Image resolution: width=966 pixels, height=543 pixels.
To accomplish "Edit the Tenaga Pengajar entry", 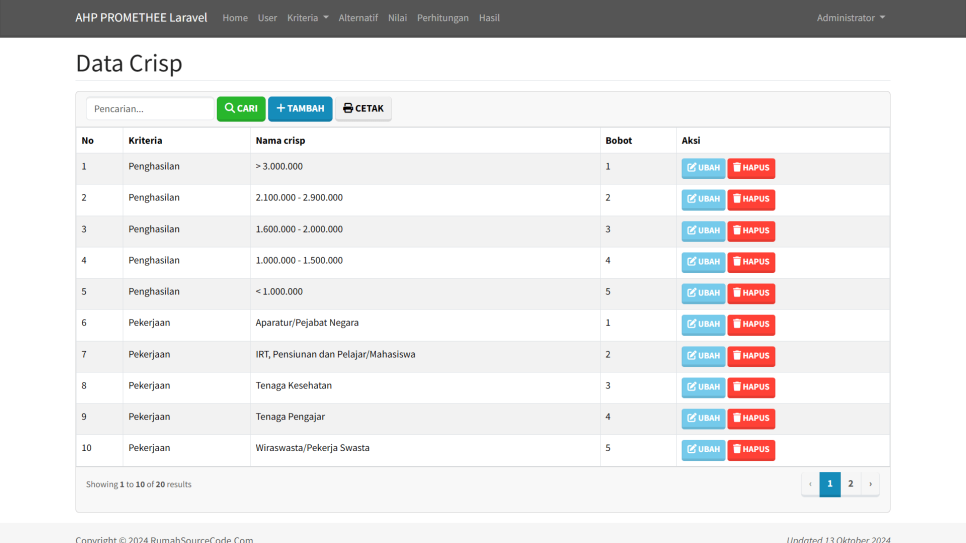I will (703, 418).
